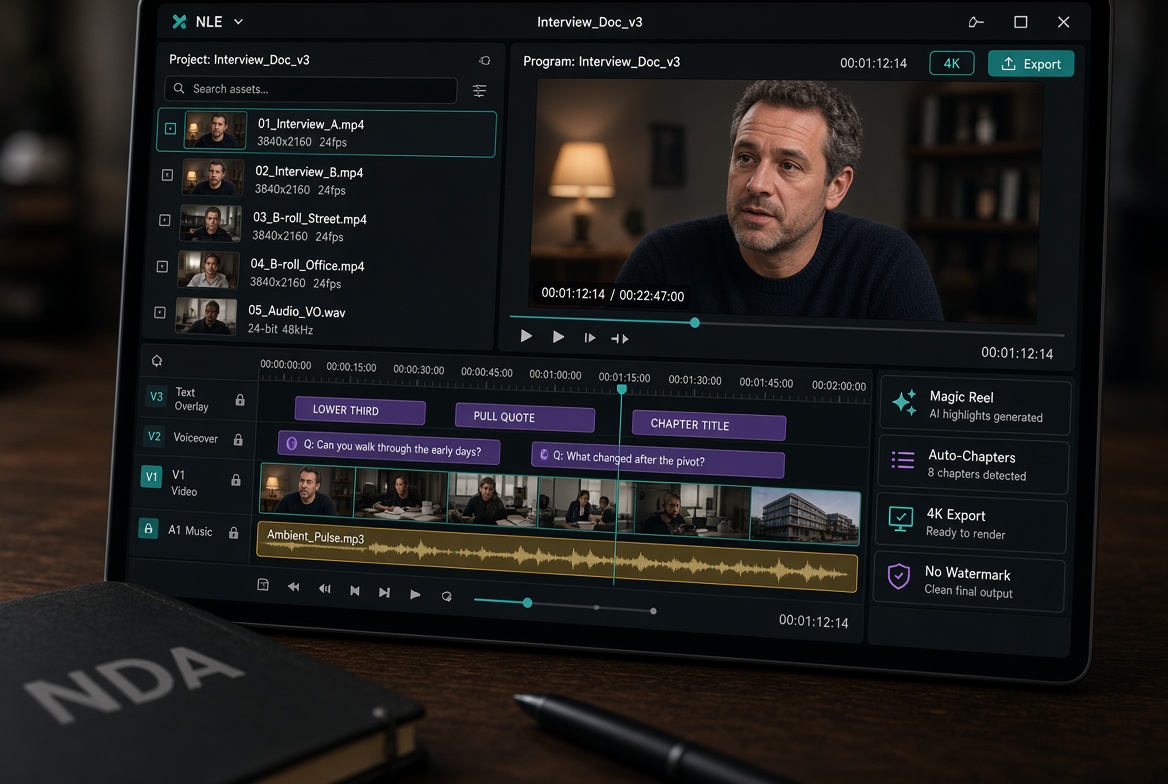The image size is (1168, 784).
Task: Click the No Watermark shield icon
Action: (x=899, y=576)
